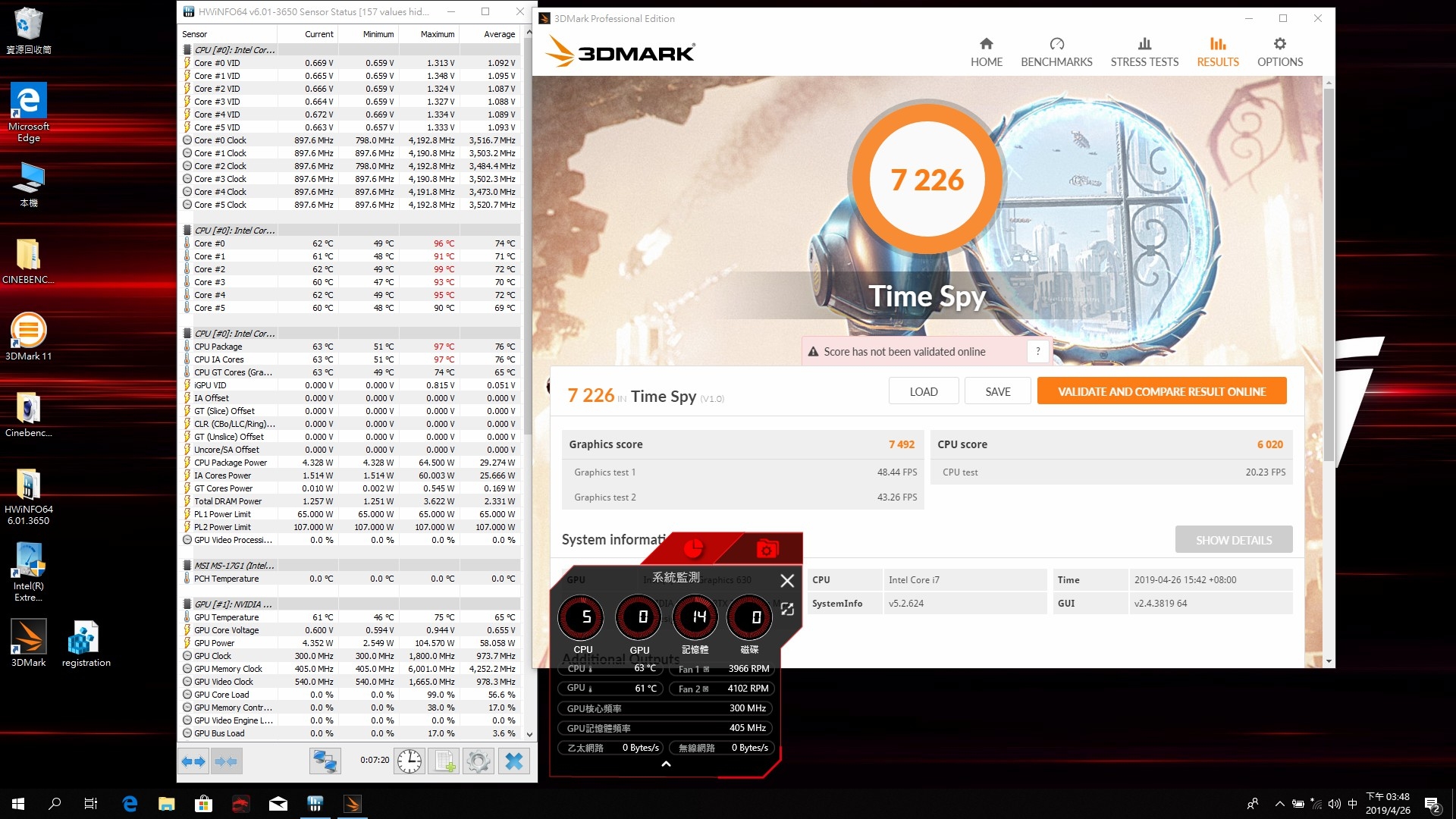Image resolution: width=1456 pixels, height=819 pixels.
Task: Click the shrink columns arrows icon in HWiNFO
Action: pos(227,761)
